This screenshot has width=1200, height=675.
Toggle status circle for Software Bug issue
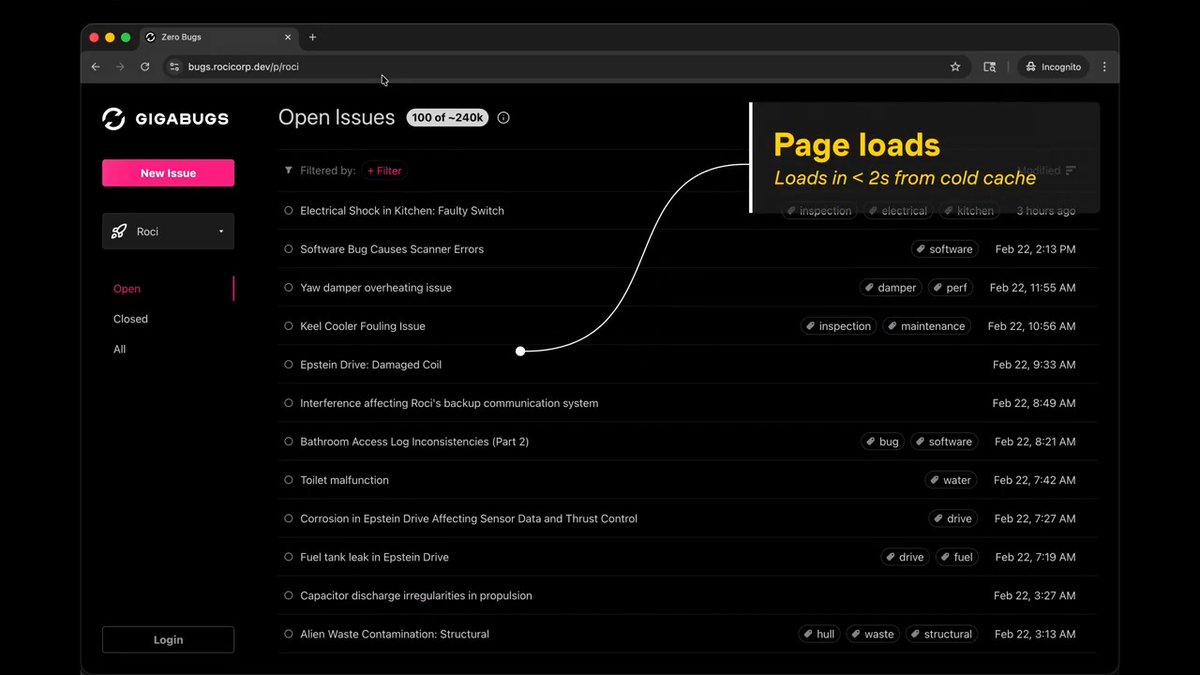[289, 249]
